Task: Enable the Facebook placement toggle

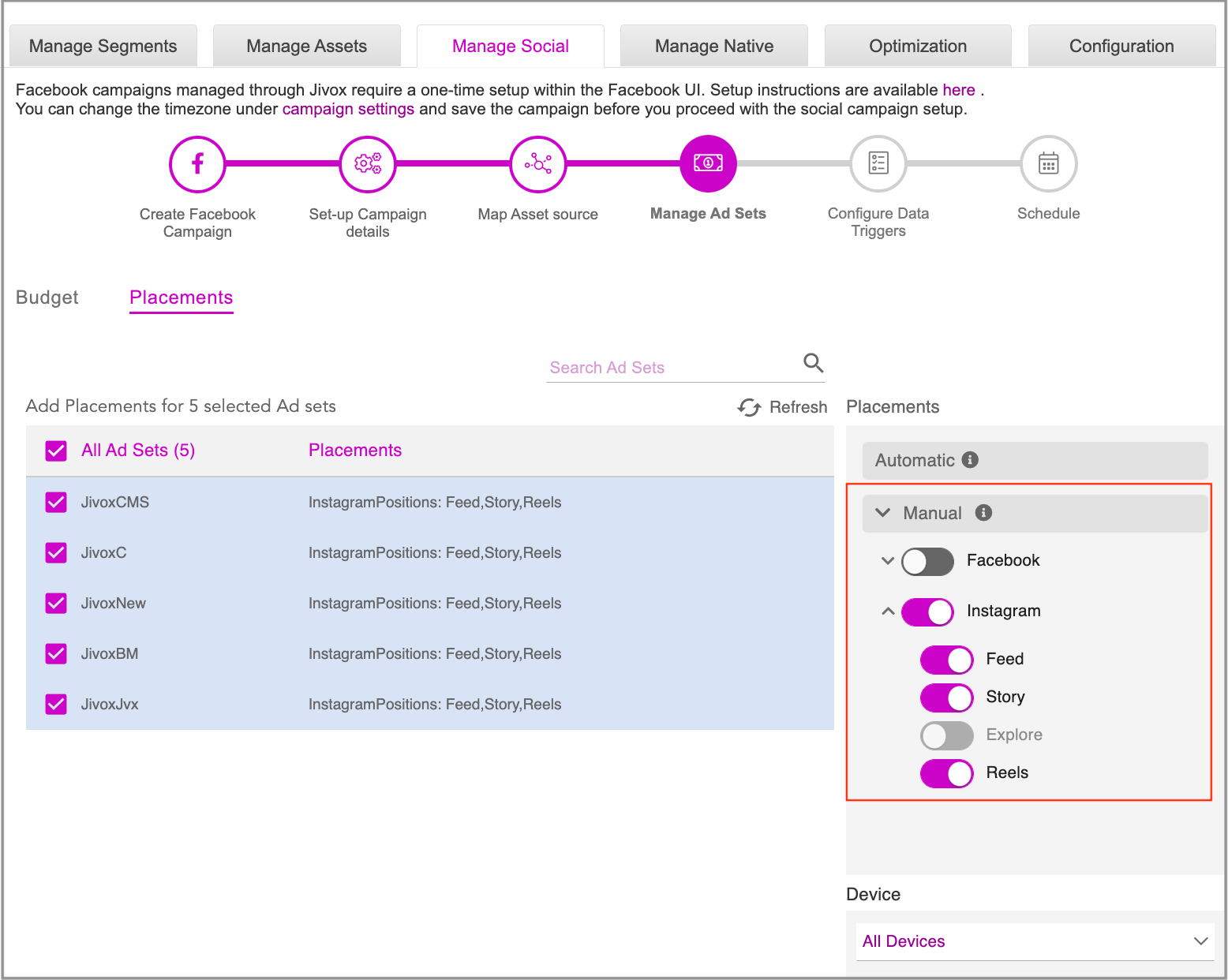Action: pyautogui.click(x=927, y=561)
